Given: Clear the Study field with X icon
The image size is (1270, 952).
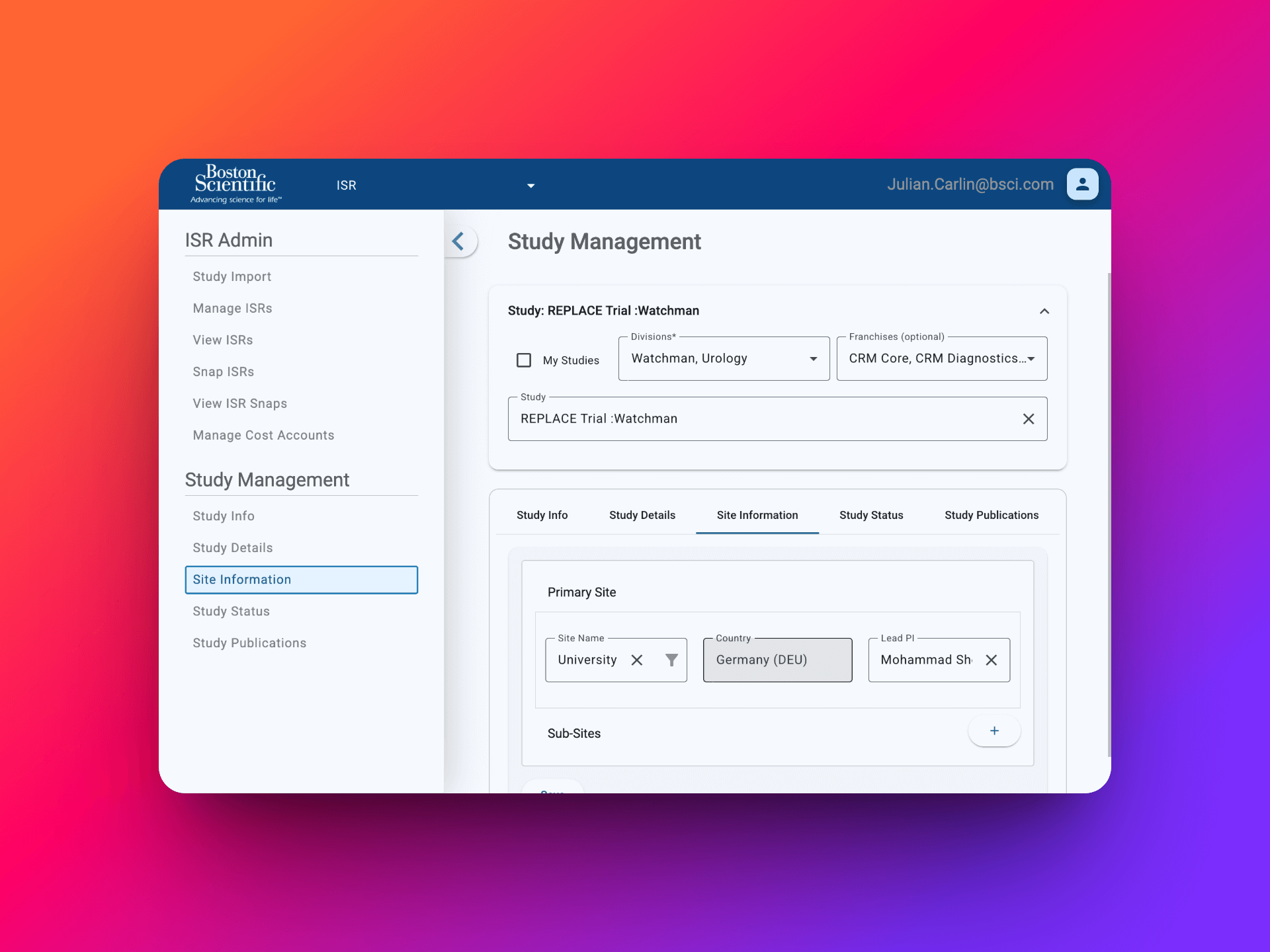Looking at the screenshot, I should click(1028, 419).
